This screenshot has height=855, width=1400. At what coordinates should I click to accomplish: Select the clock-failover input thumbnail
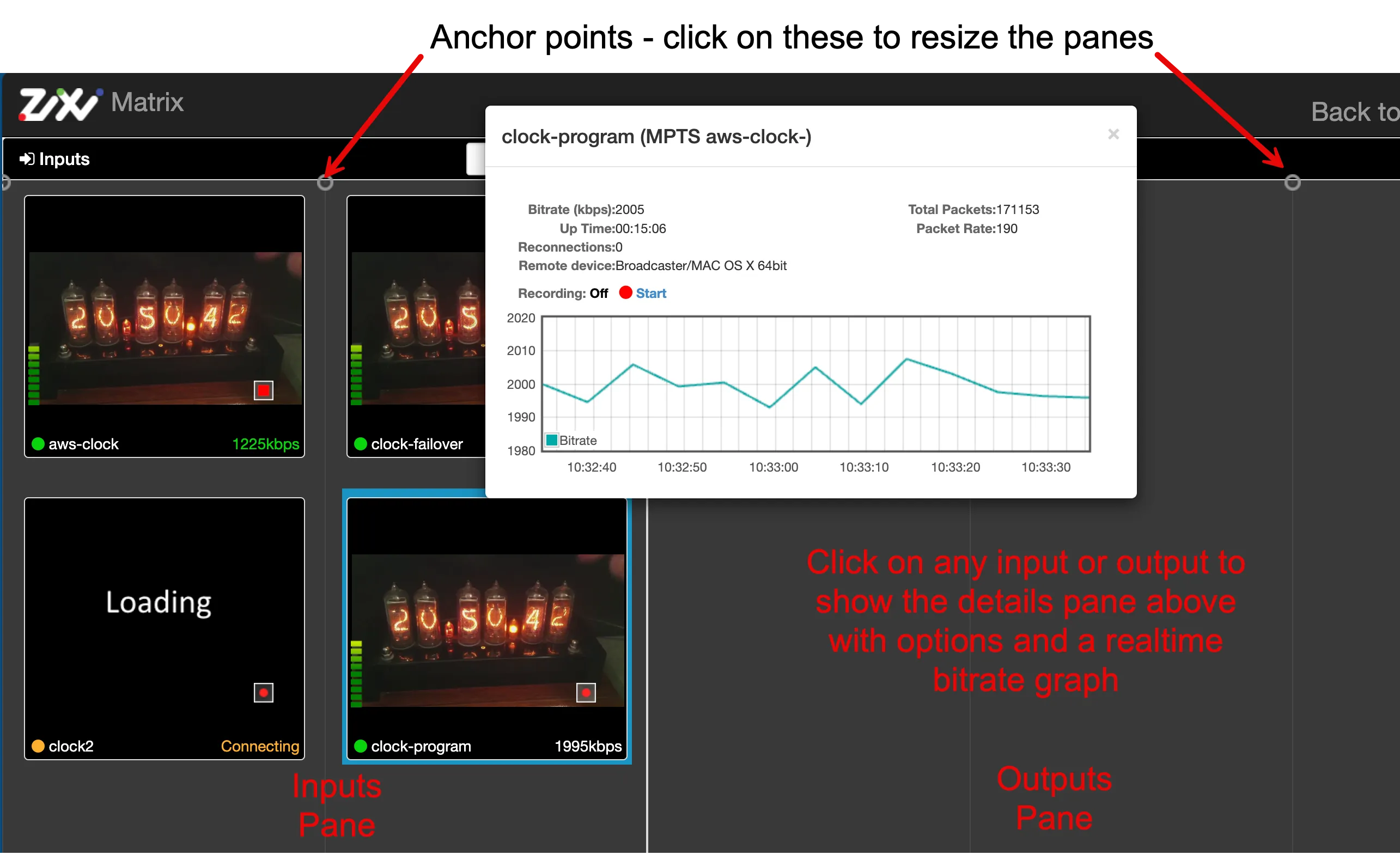click(x=417, y=327)
